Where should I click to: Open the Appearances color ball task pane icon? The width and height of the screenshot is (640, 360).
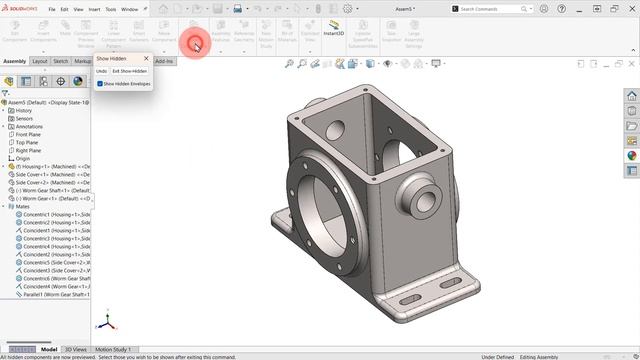pyautogui.click(x=632, y=156)
